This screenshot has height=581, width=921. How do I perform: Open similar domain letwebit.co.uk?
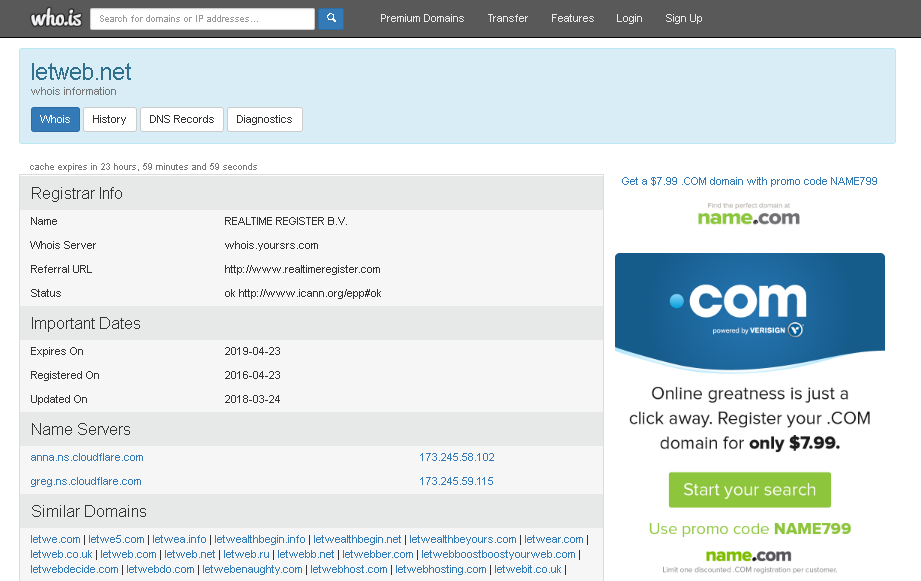[x=527, y=570]
